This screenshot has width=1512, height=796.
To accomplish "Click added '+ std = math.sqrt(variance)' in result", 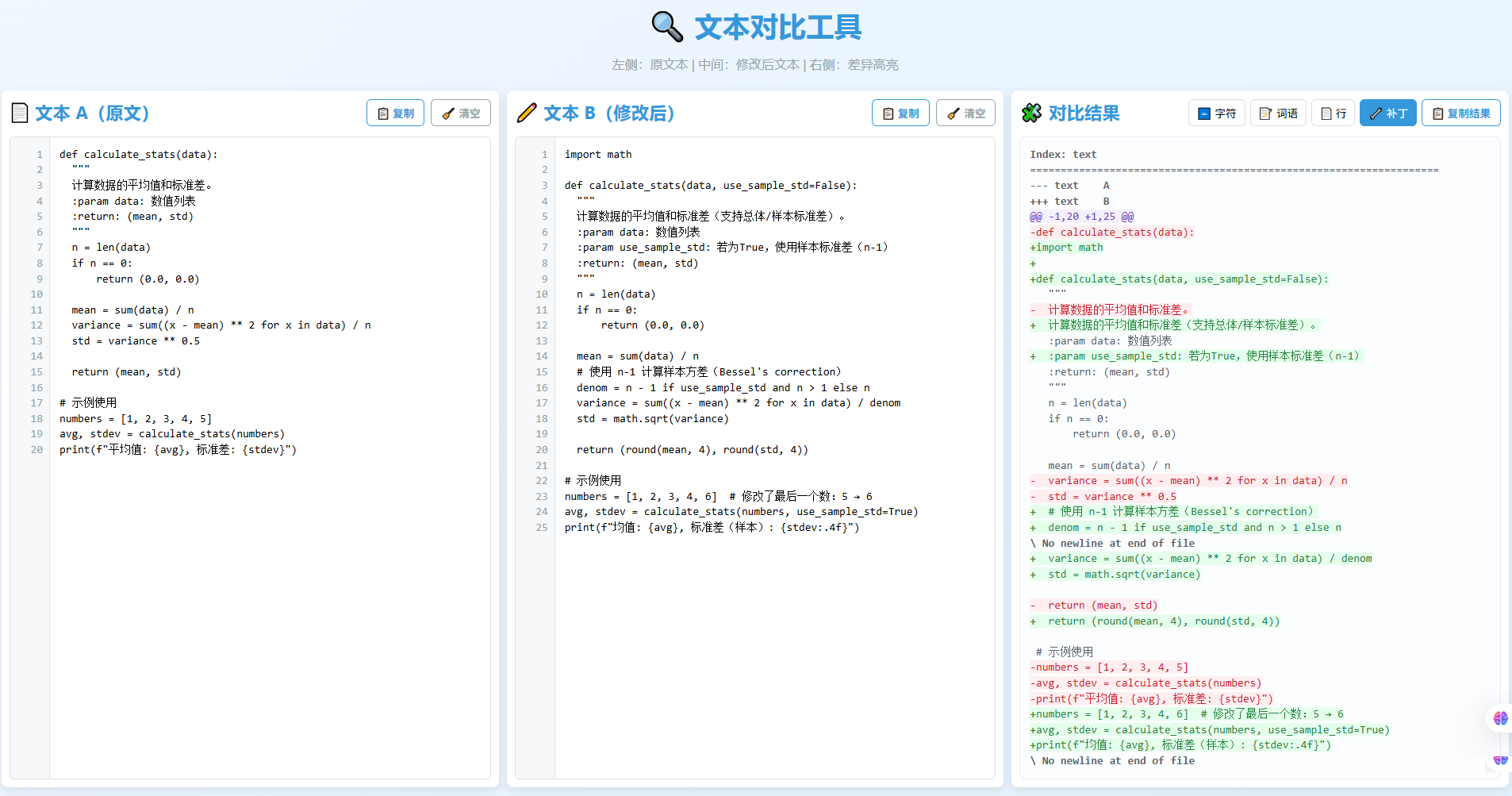I will [1115, 575].
